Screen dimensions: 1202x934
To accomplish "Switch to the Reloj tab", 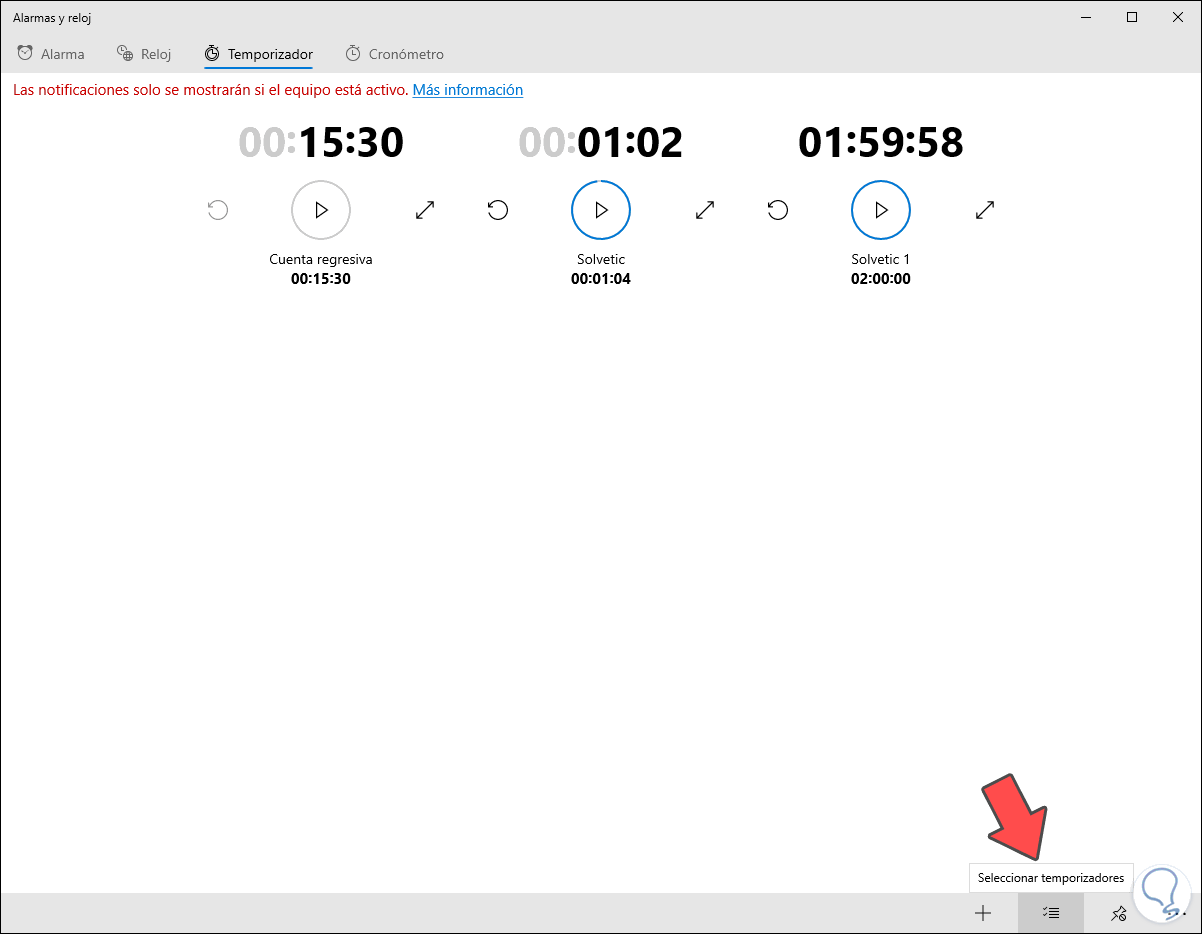I will [x=144, y=54].
